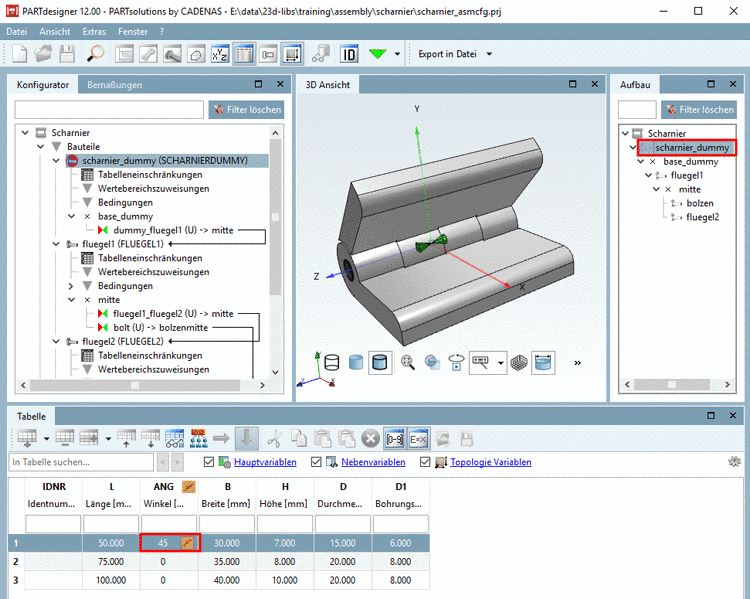Switch to the Bemaßungen tab
750x599 pixels.
[114, 85]
